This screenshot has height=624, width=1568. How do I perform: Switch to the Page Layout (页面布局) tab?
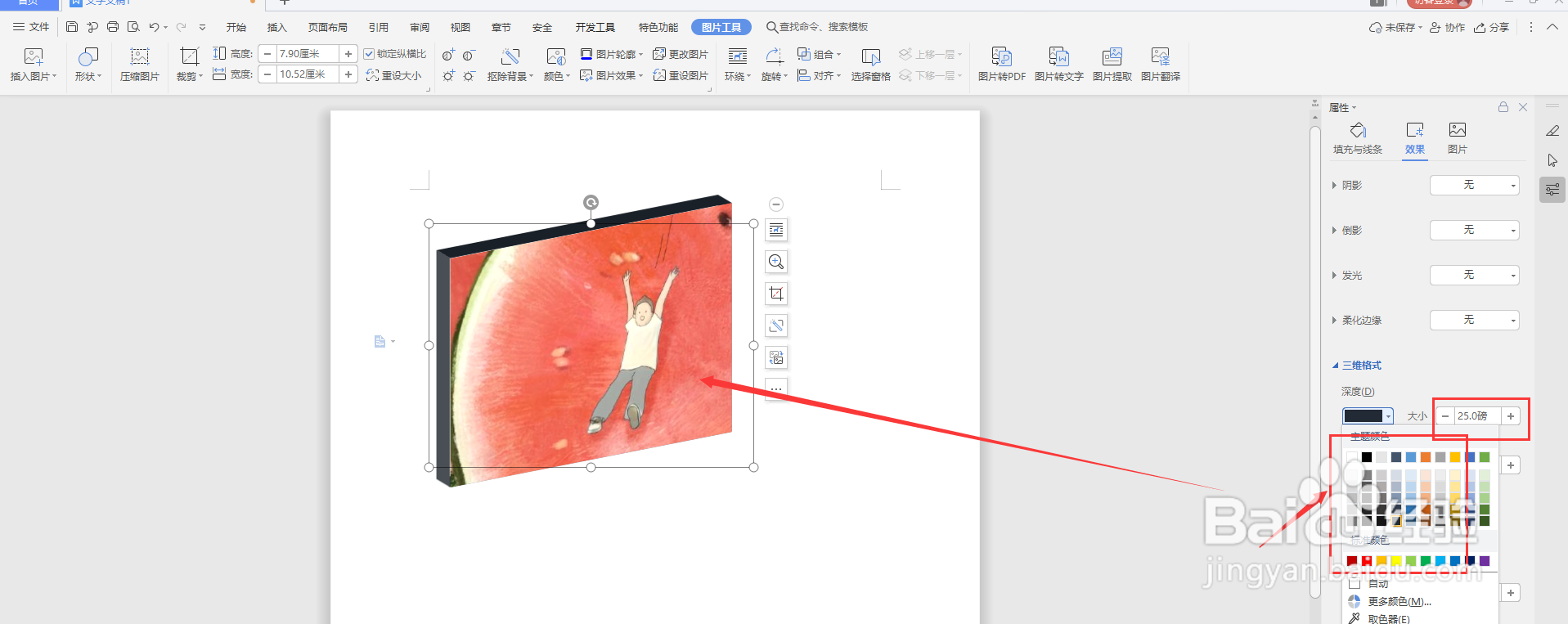coord(328,27)
